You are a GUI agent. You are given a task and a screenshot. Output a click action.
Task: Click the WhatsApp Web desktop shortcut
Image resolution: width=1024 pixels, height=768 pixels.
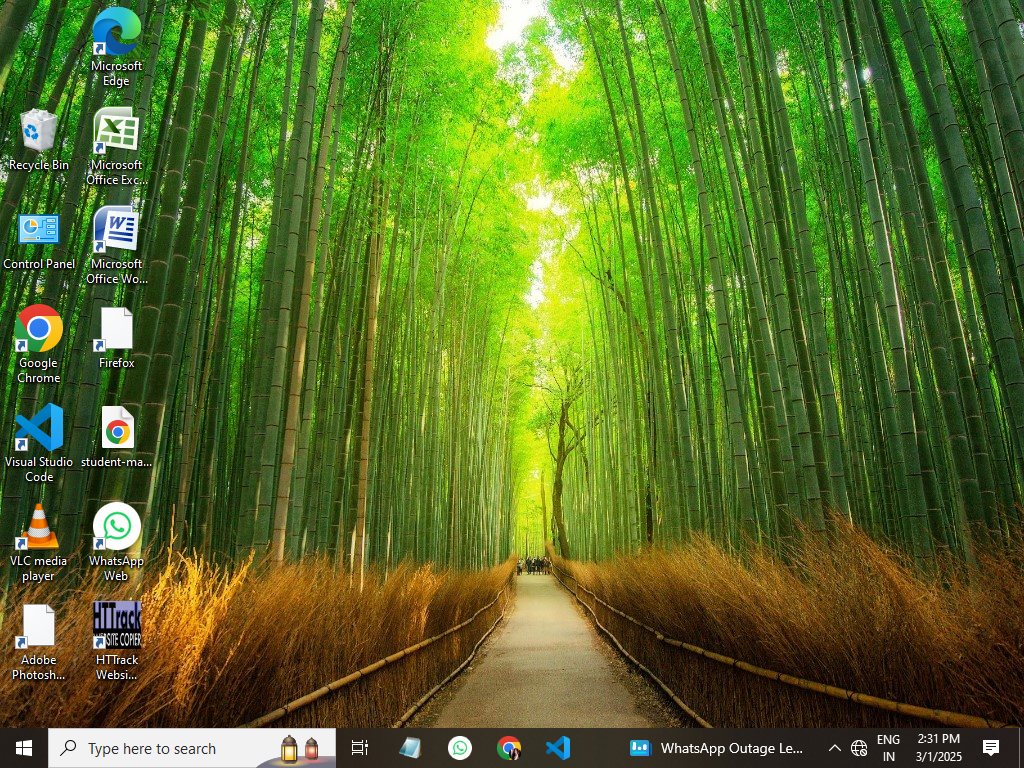[116, 528]
